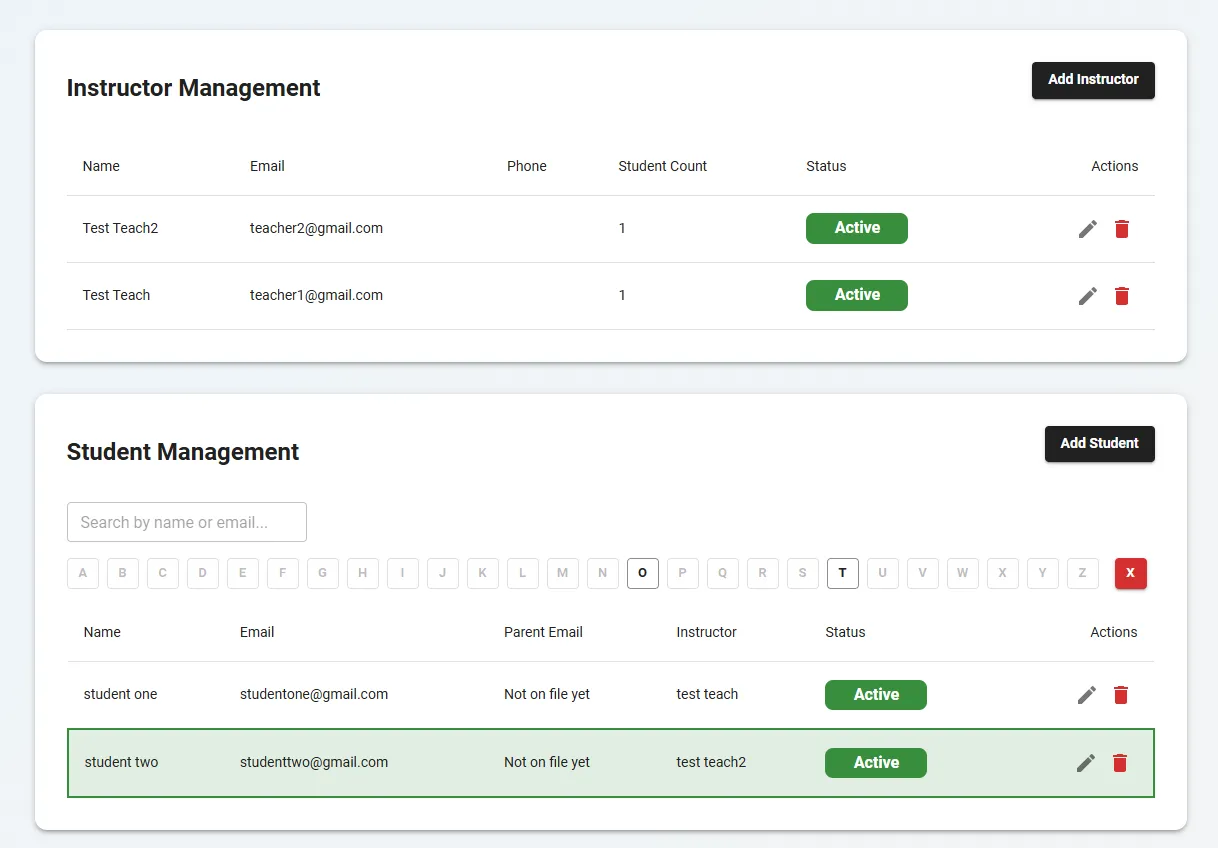
Task: Toggle Active status for student one
Action: [x=875, y=695]
